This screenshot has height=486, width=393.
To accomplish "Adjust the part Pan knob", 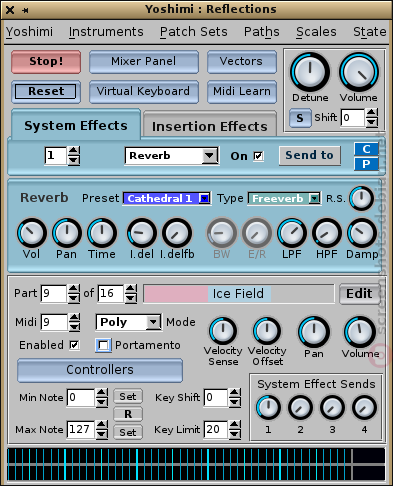I will pos(314,332).
